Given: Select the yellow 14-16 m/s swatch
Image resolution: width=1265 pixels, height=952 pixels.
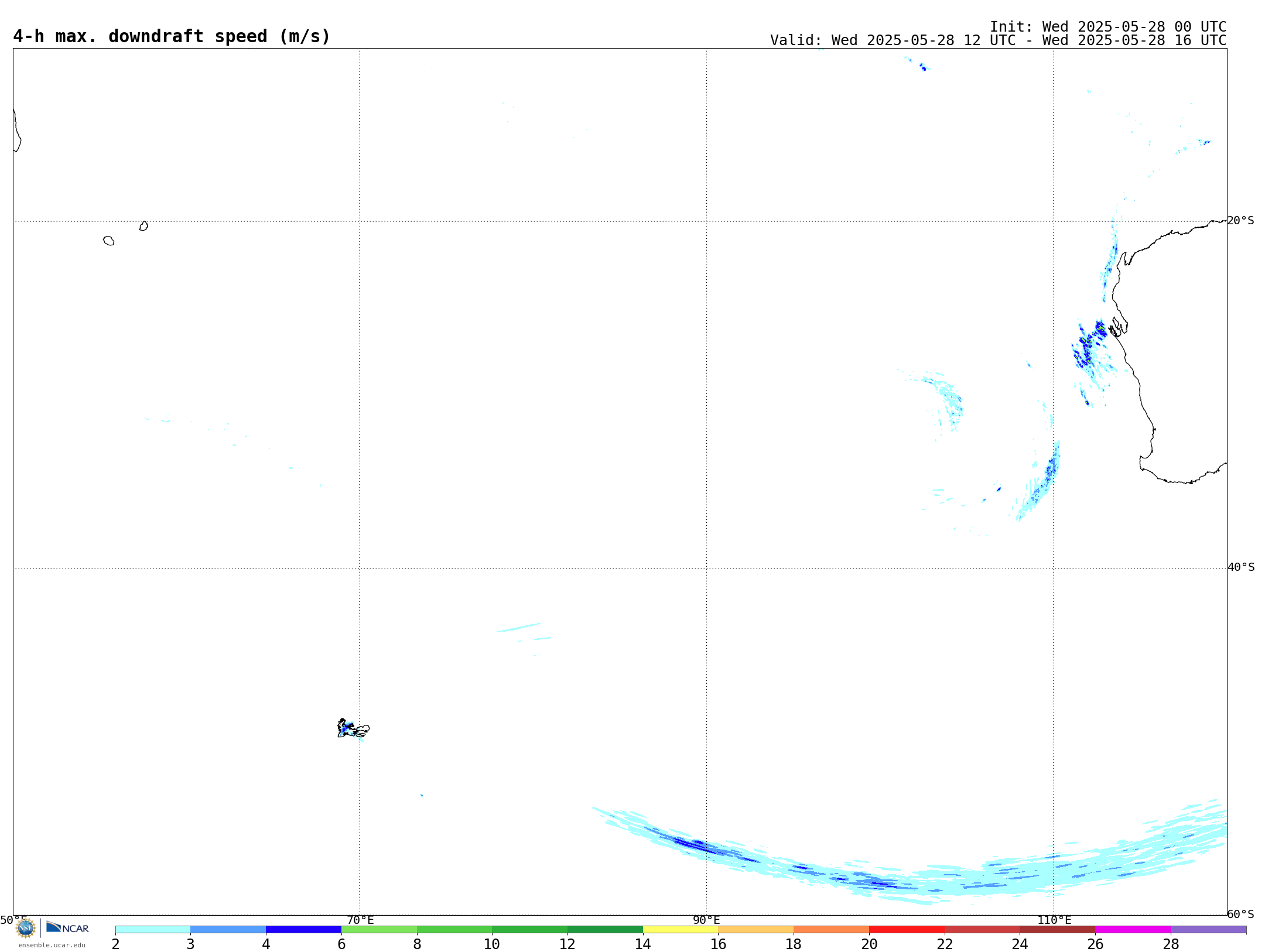Looking at the screenshot, I should tap(681, 930).
